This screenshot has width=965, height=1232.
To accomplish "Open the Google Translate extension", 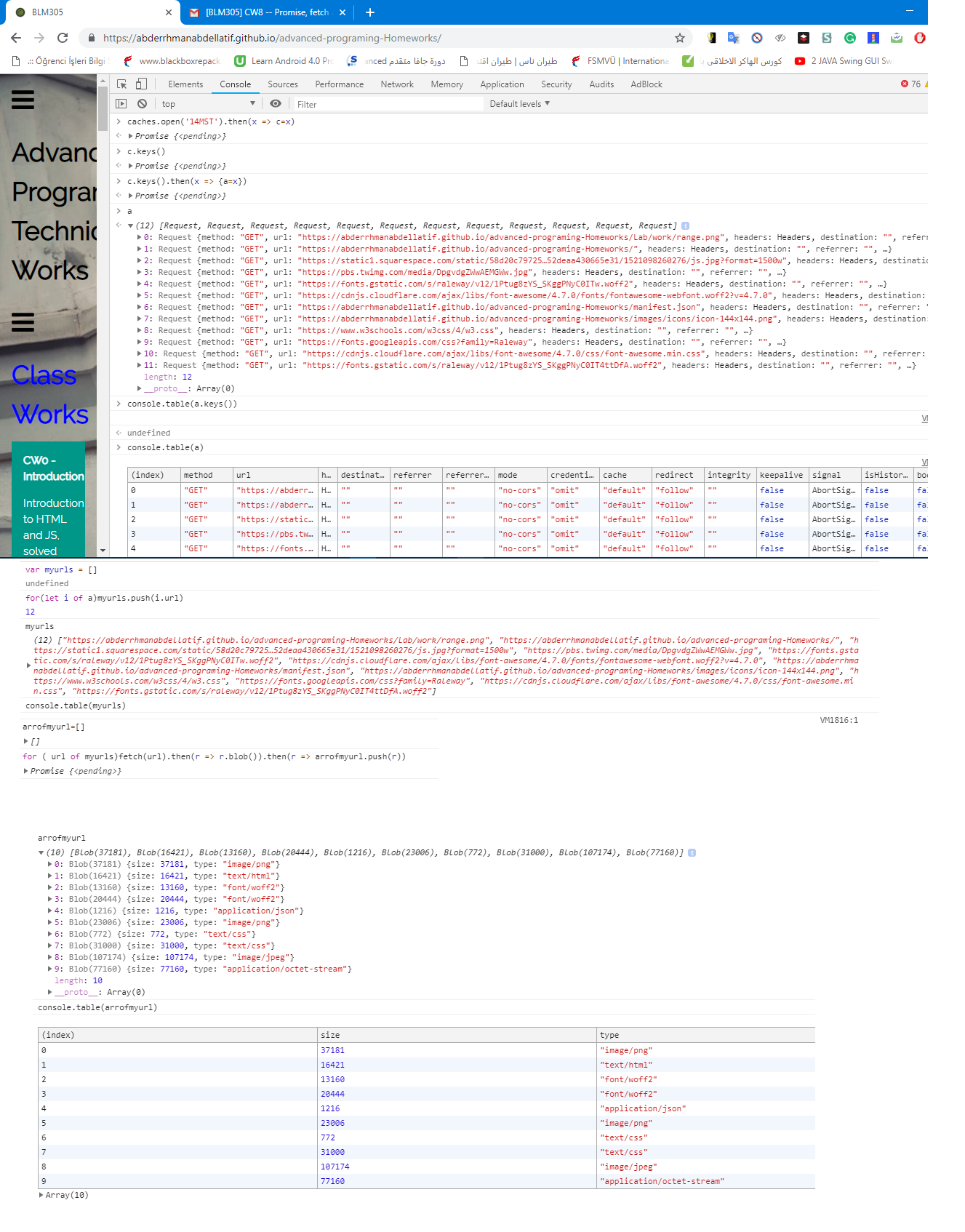I will point(734,38).
